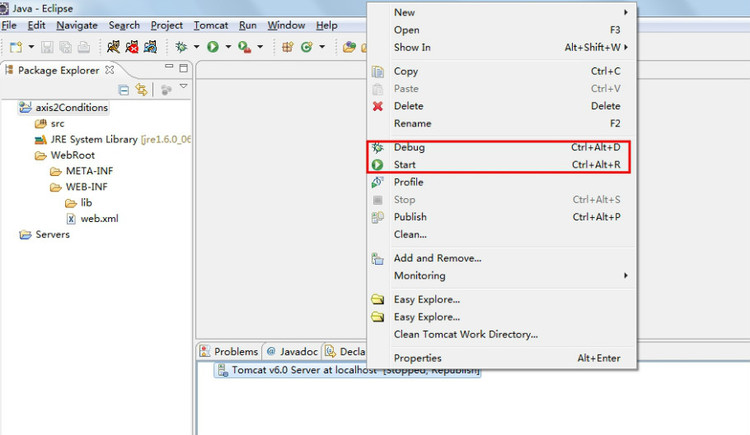750x435 pixels.
Task: Click the New Java Package toolbar icon
Action: (287, 47)
